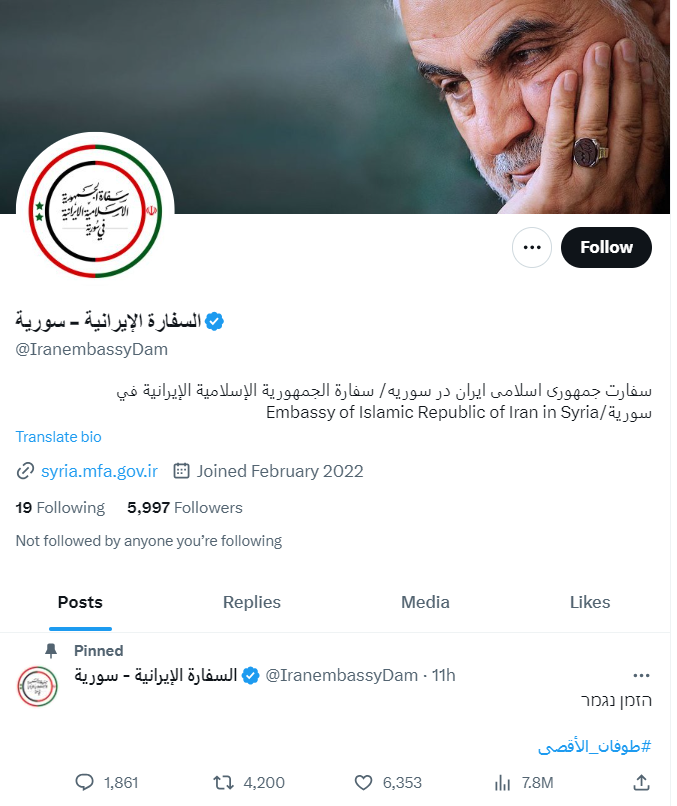This screenshot has width=677, height=806.
Task: Click the share icon on the pinned post
Action: point(641,782)
